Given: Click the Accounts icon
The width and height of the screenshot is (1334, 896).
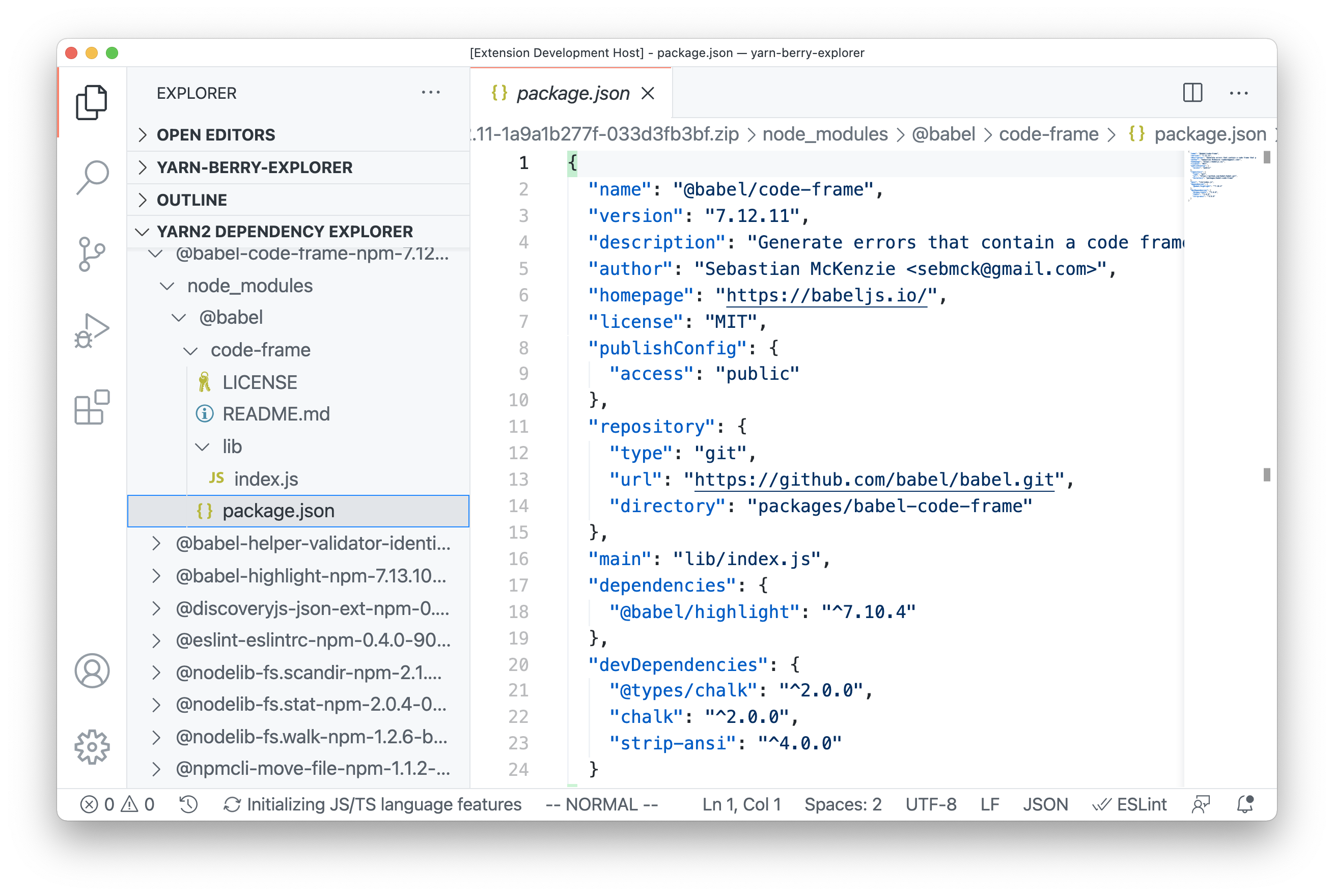Looking at the screenshot, I should [92, 671].
